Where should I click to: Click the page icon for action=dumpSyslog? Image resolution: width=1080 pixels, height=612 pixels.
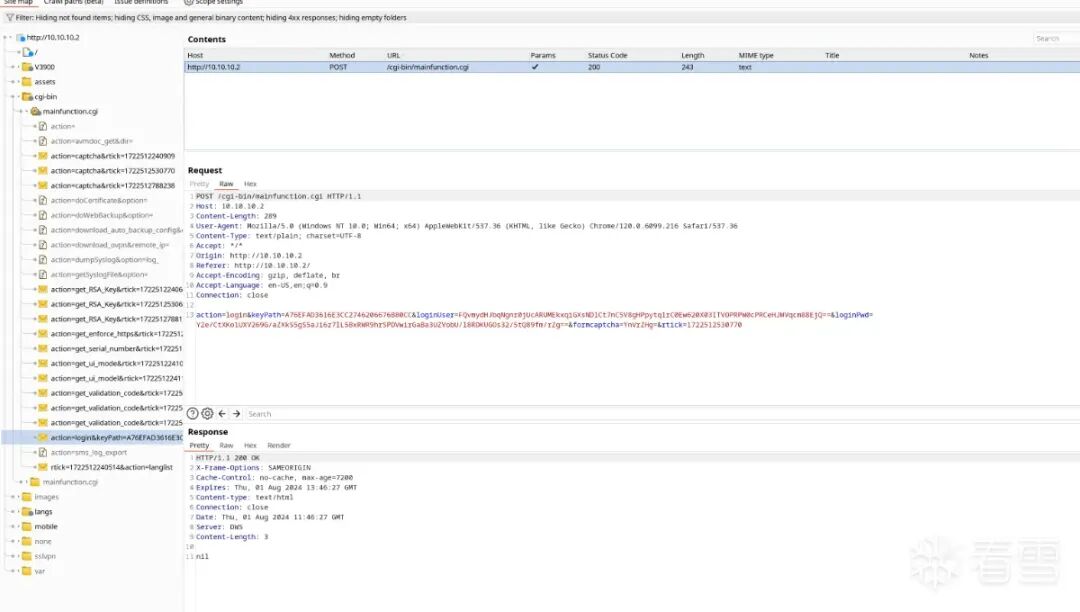(x=43, y=260)
